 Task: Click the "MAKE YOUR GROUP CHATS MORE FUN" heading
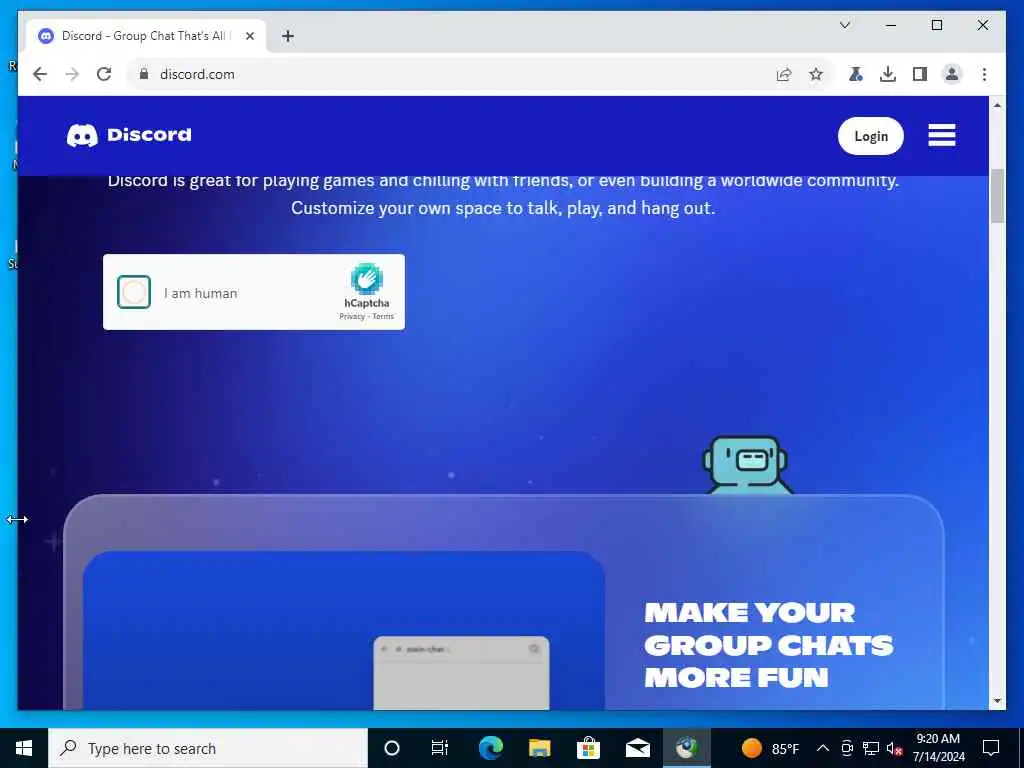click(x=769, y=645)
